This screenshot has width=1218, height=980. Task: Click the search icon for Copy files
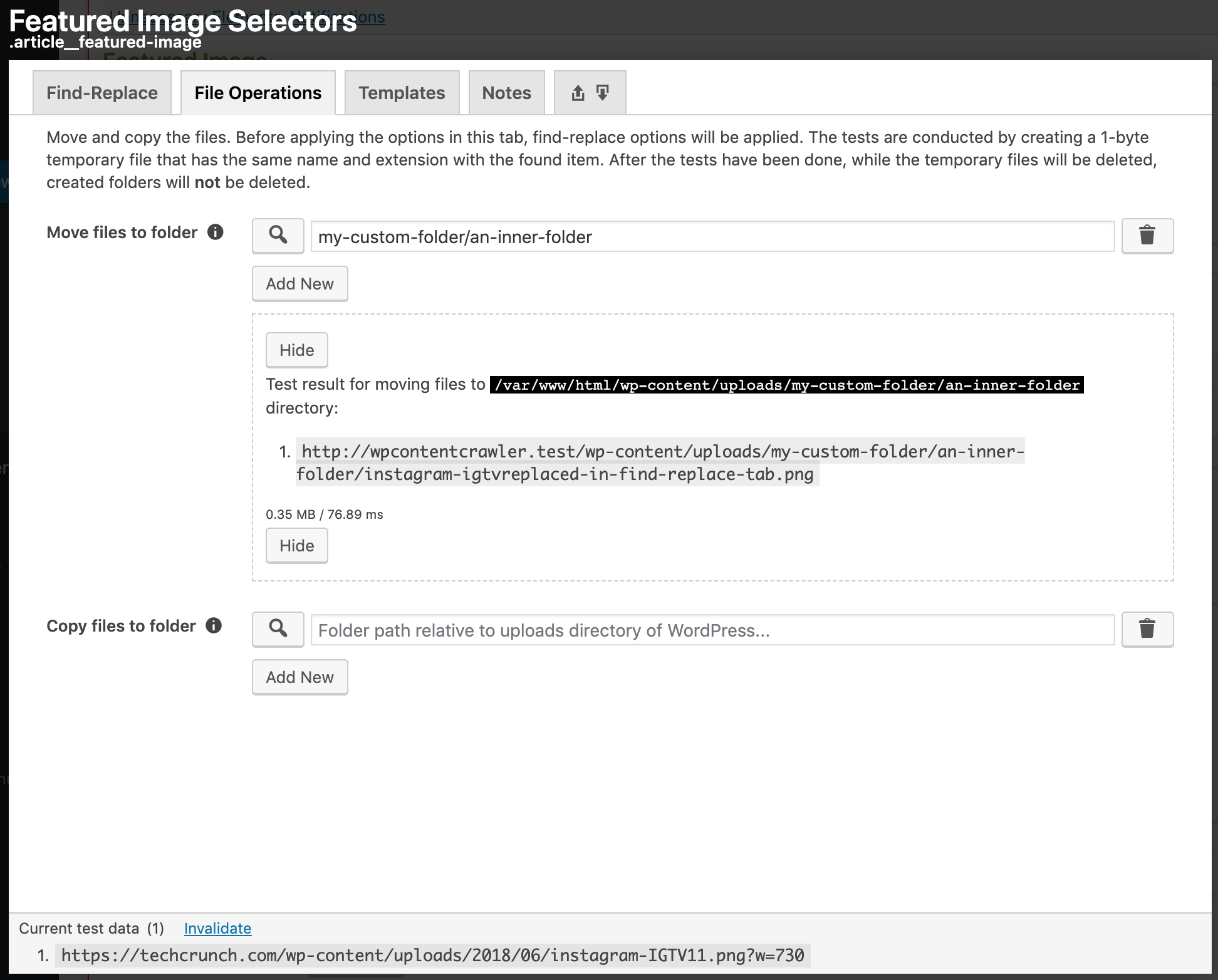click(278, 628)
